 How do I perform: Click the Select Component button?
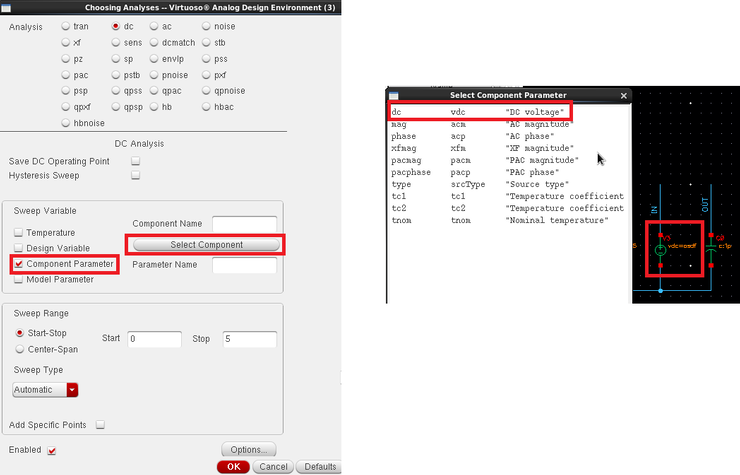[x=204, y=244]
